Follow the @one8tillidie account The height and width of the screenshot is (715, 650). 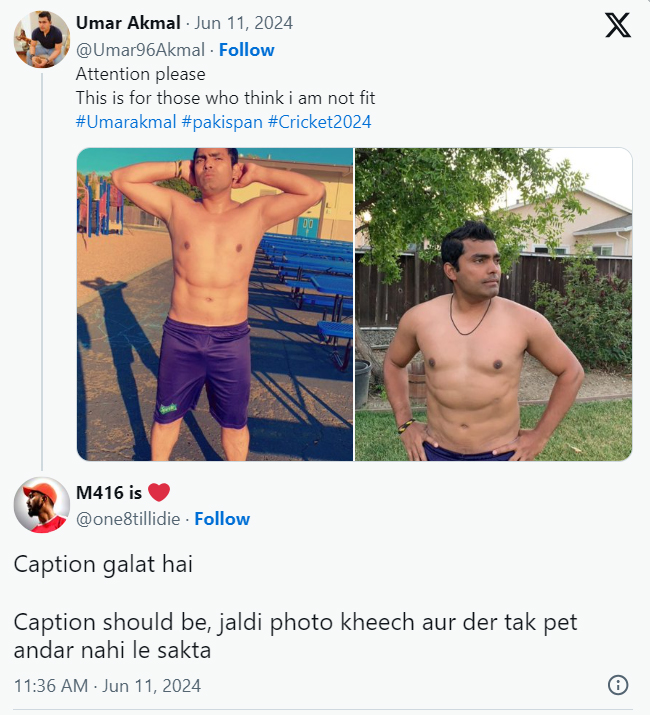pos(222,519)
